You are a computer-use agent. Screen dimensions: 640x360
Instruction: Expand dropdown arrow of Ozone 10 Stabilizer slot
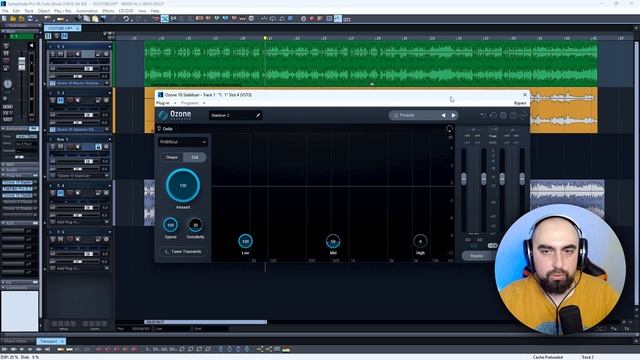coord(107,176)
